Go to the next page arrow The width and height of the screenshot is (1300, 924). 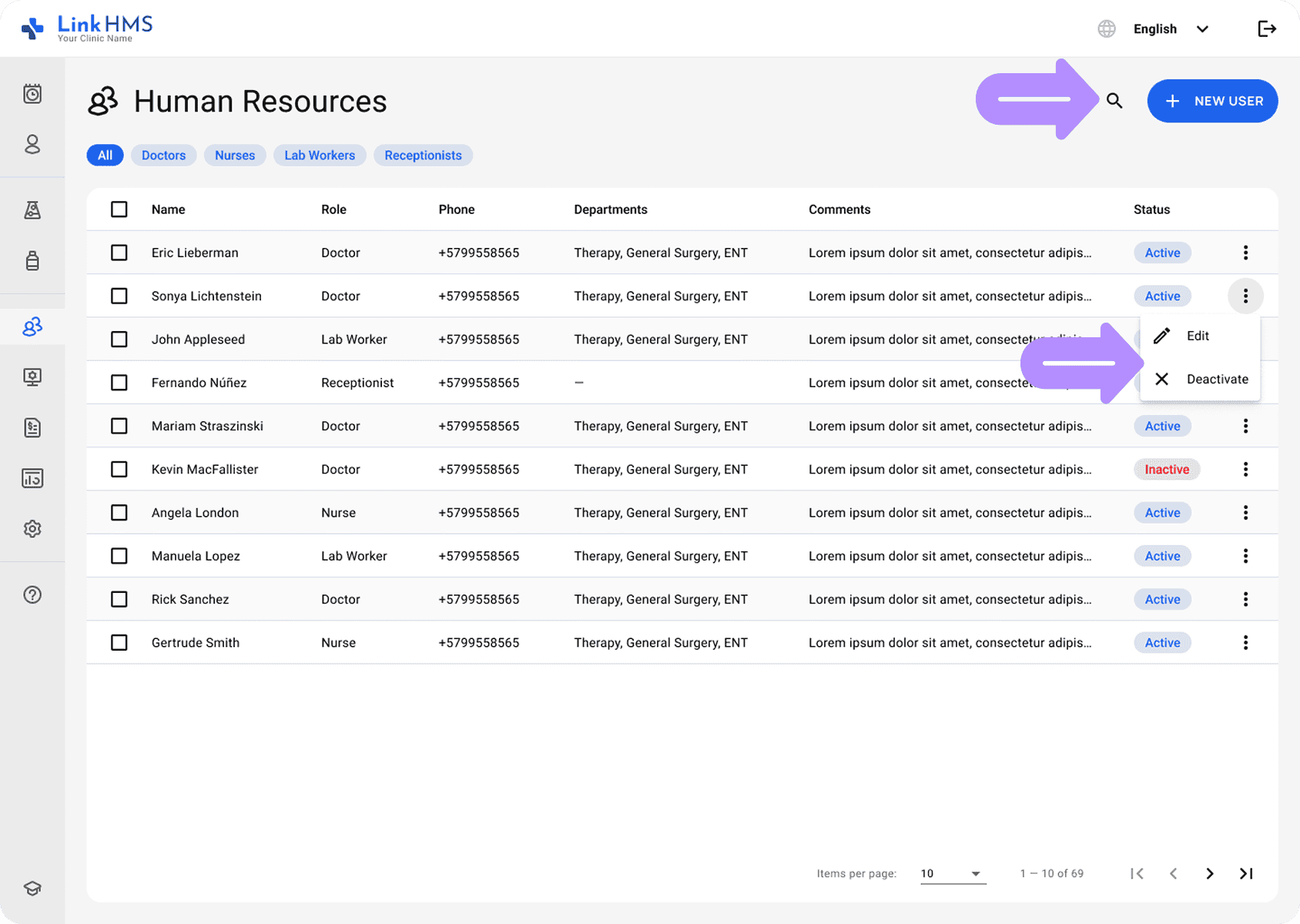[1210, 873]
